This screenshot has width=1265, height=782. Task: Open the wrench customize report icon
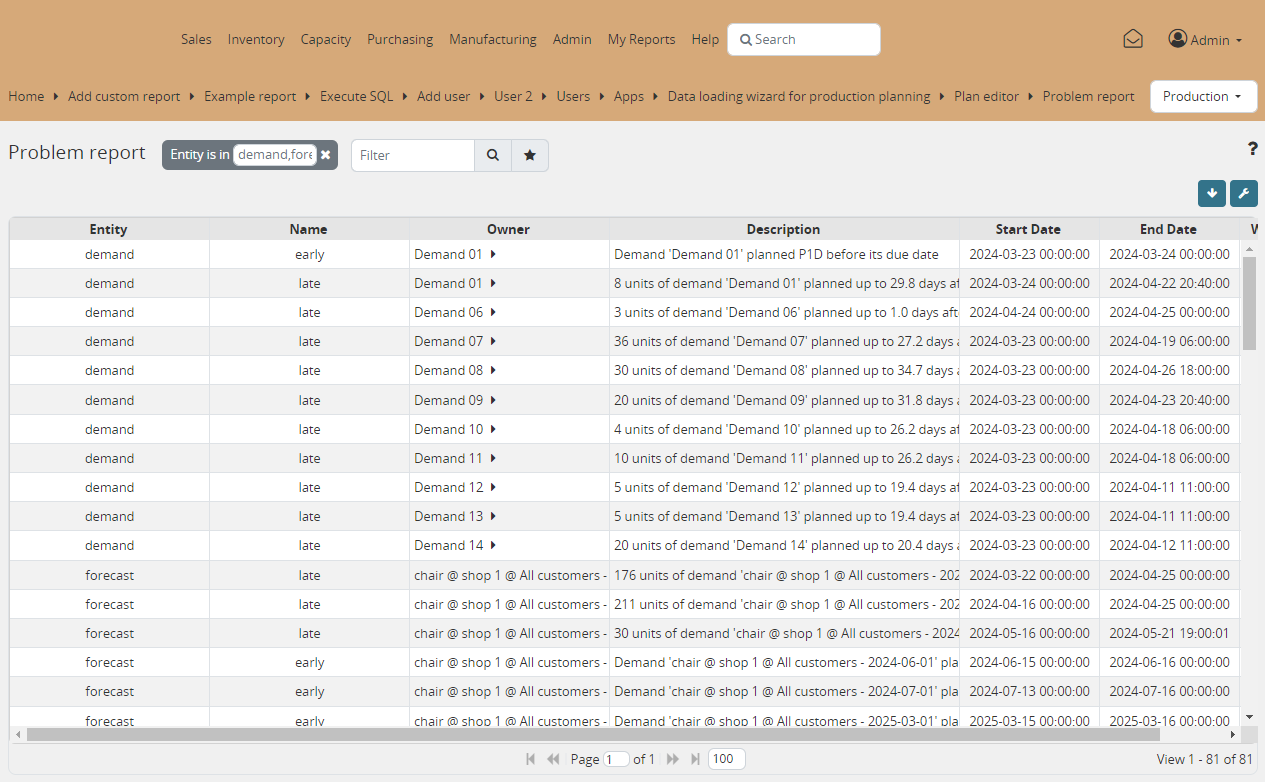point(1244,193)
